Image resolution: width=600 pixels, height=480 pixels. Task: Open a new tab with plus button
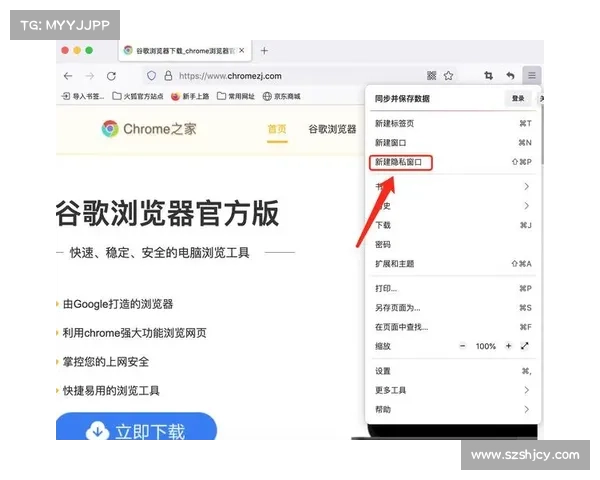(264, 50)
